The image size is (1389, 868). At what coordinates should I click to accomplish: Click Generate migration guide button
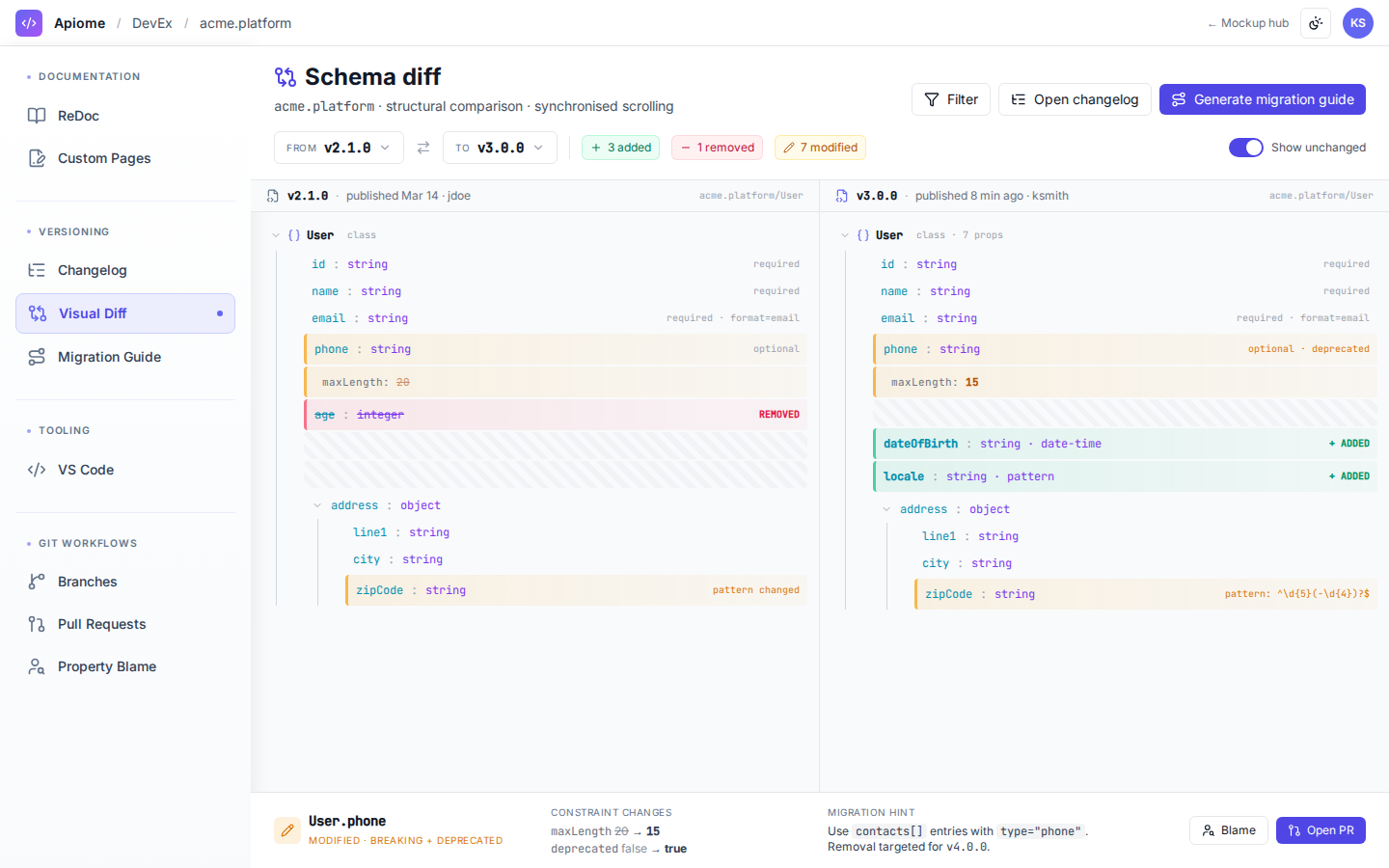pos(1263,99)
